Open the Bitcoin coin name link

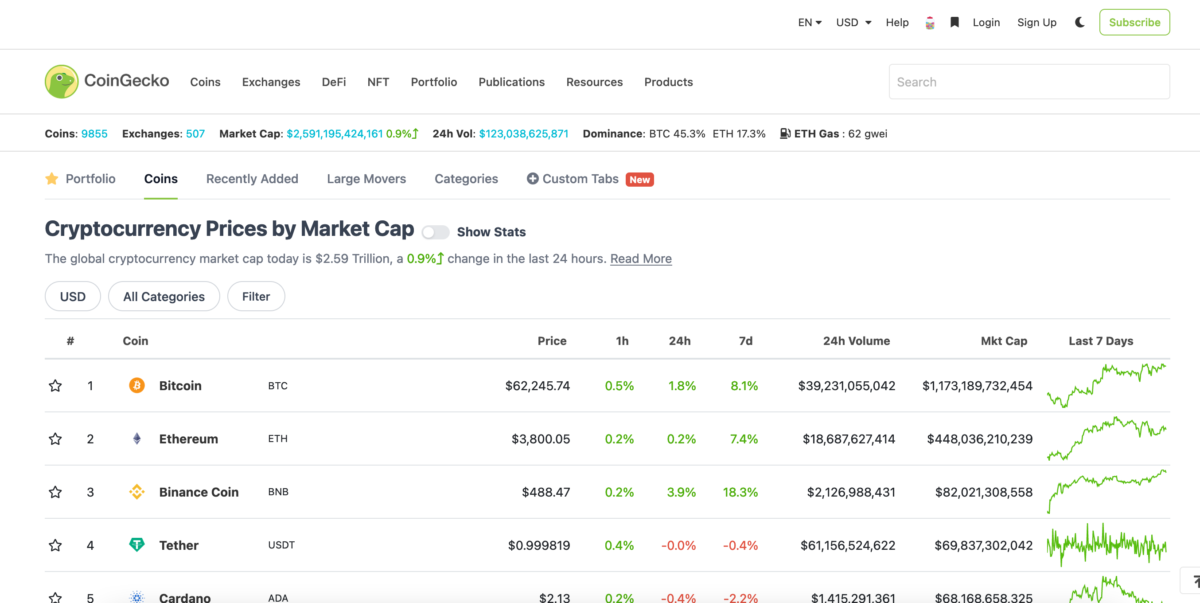tap(180, 385)
